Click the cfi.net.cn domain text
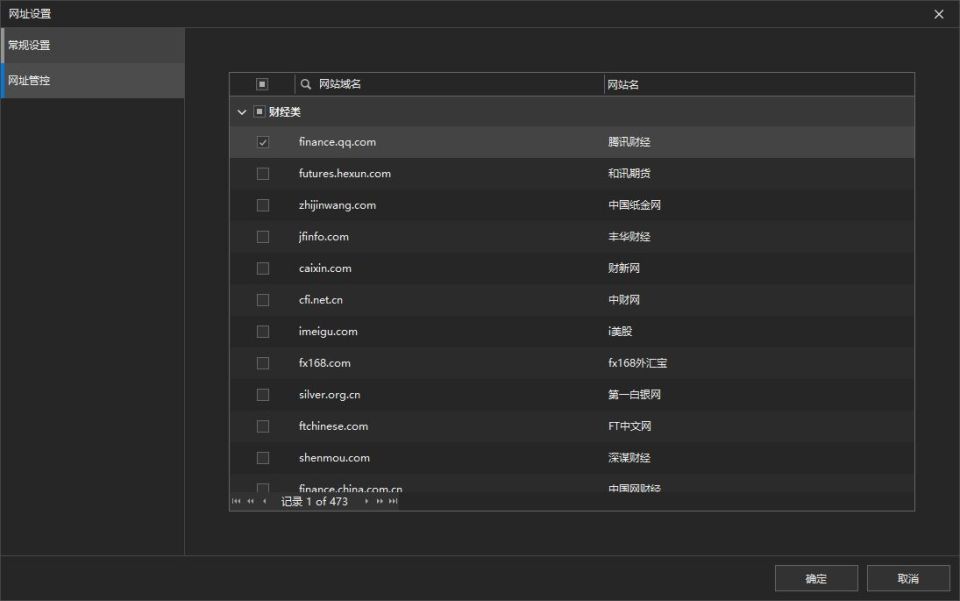Screen dimensions: 960x601 (321, 300)
